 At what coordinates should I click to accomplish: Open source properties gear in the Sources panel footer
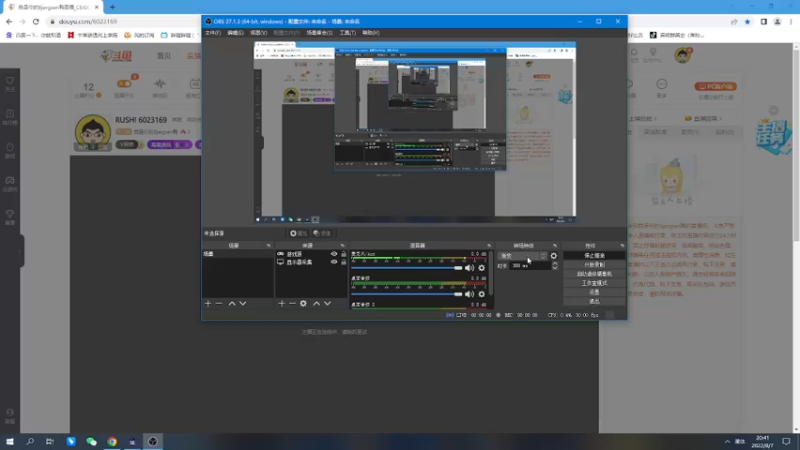click(304, 304)
